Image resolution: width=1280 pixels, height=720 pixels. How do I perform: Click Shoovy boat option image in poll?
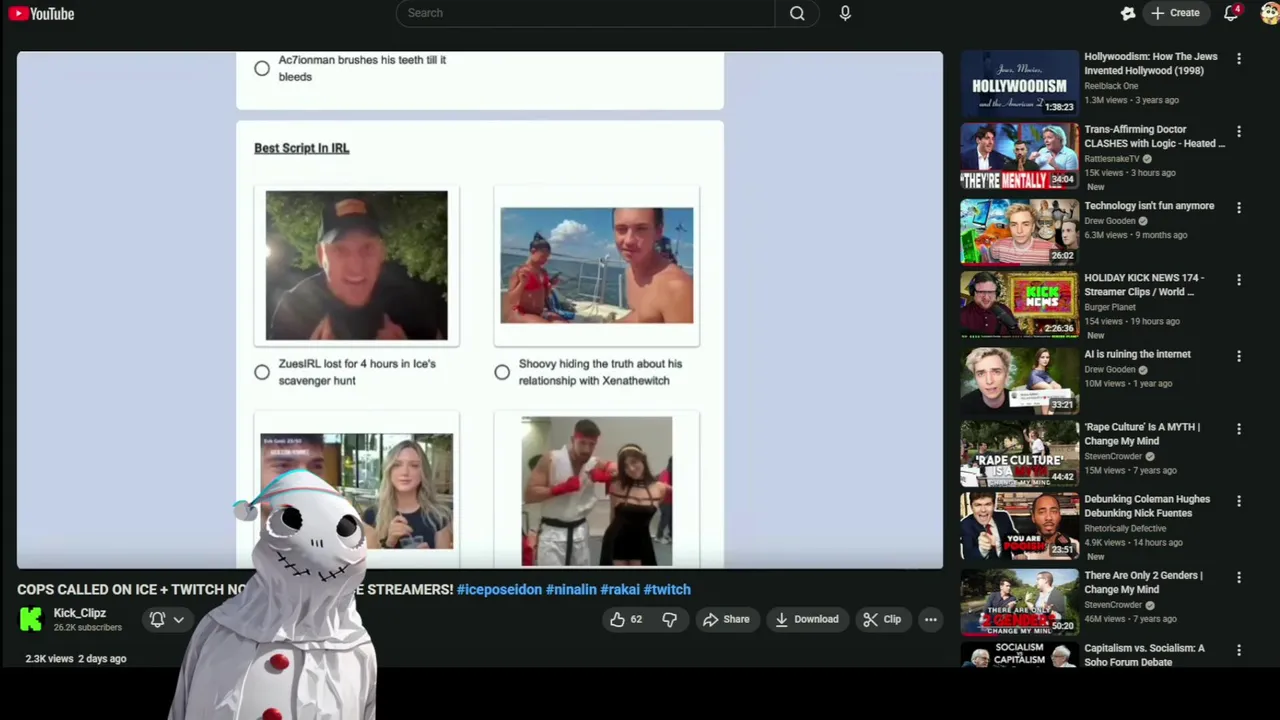coord(597,266)
